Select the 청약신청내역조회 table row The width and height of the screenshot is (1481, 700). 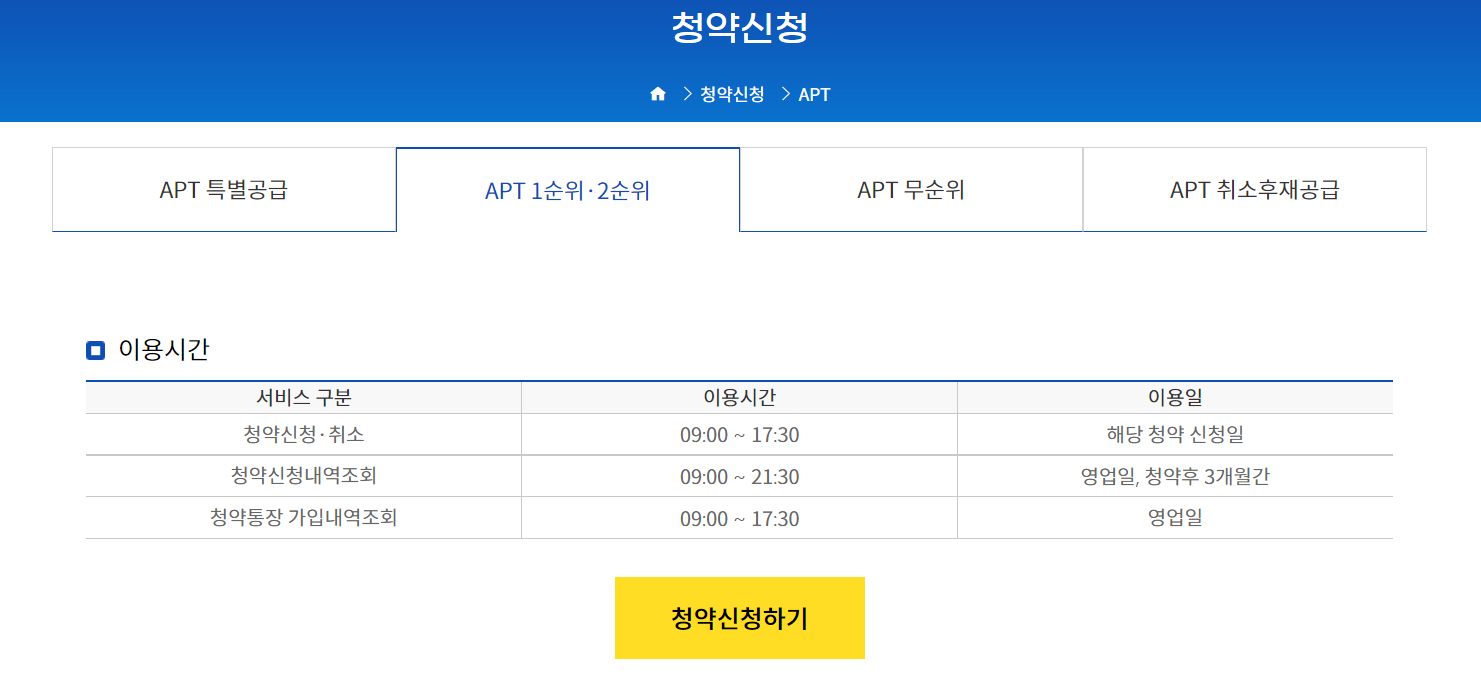(303, 476)
